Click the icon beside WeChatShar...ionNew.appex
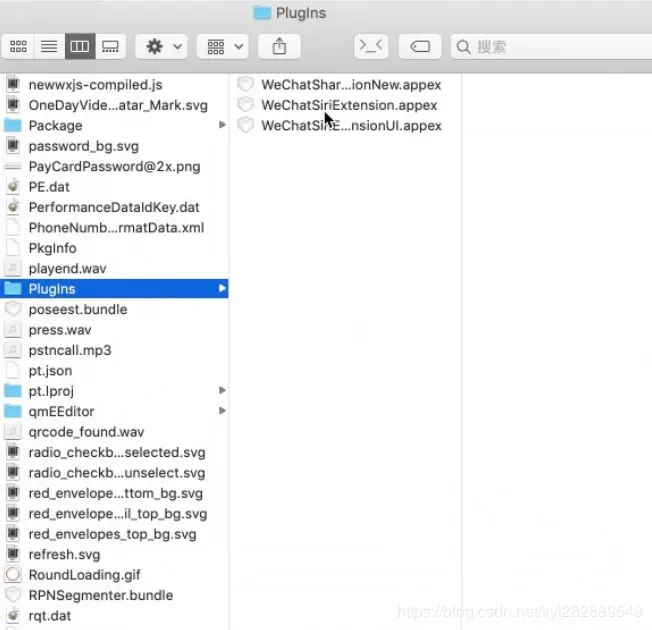The image size is (652, 630). click(x=245, y=84)
